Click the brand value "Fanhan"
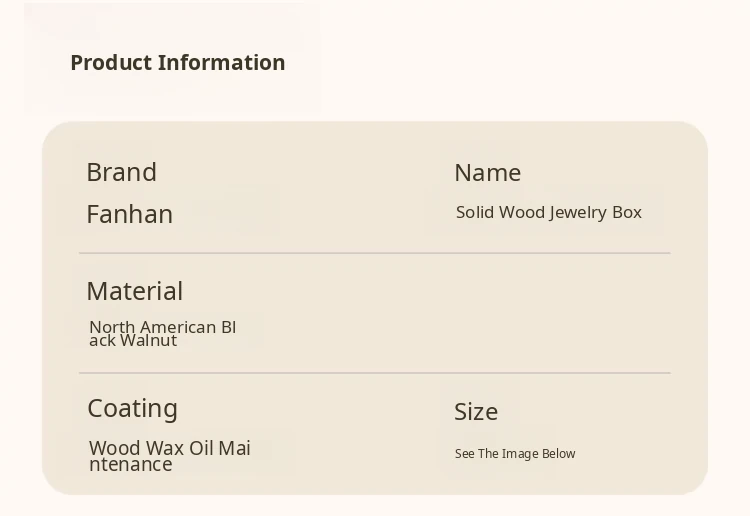Screen dimensions: 750x516 [129, 214]
